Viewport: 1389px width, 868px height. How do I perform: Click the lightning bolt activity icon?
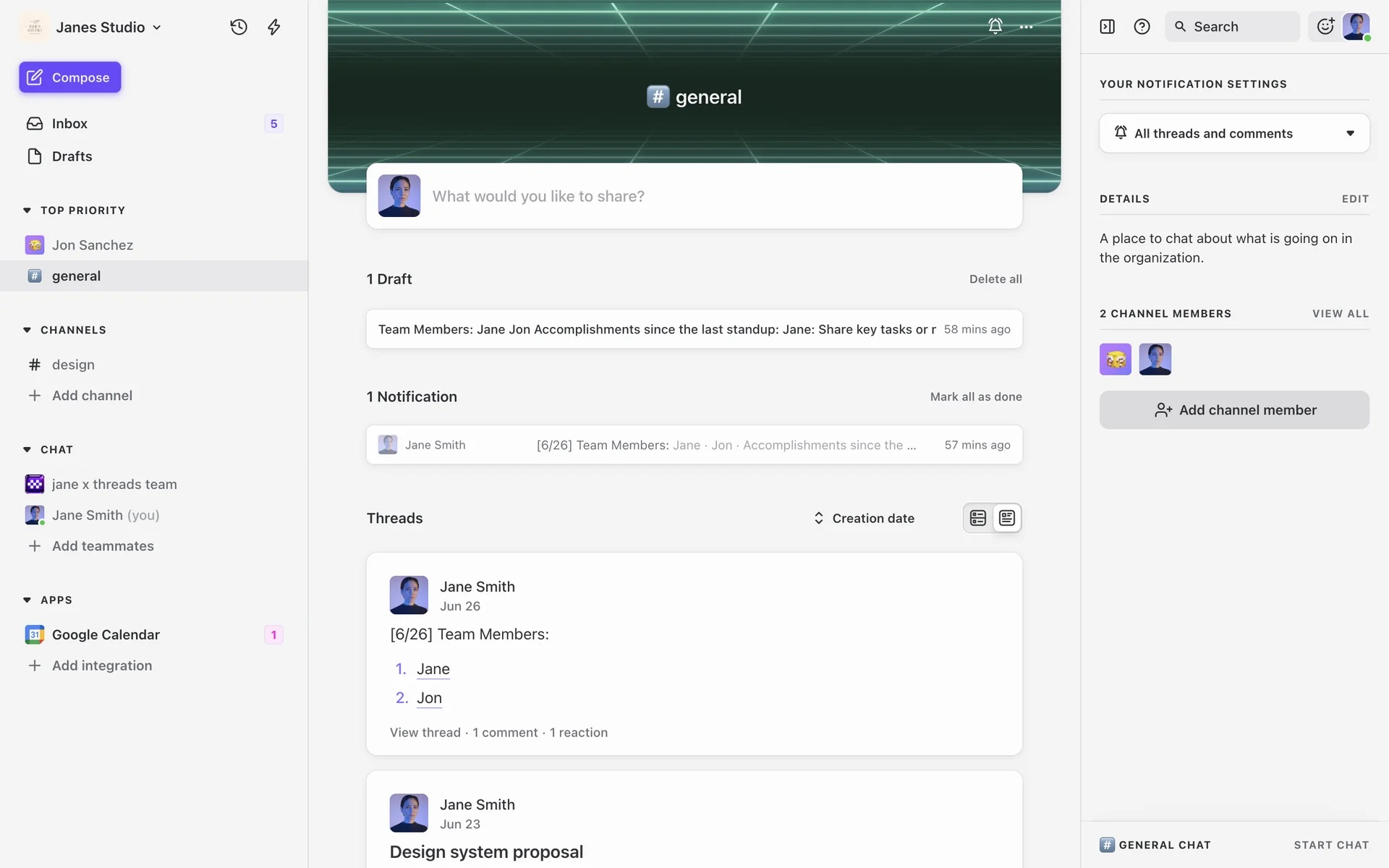[273, 27]
